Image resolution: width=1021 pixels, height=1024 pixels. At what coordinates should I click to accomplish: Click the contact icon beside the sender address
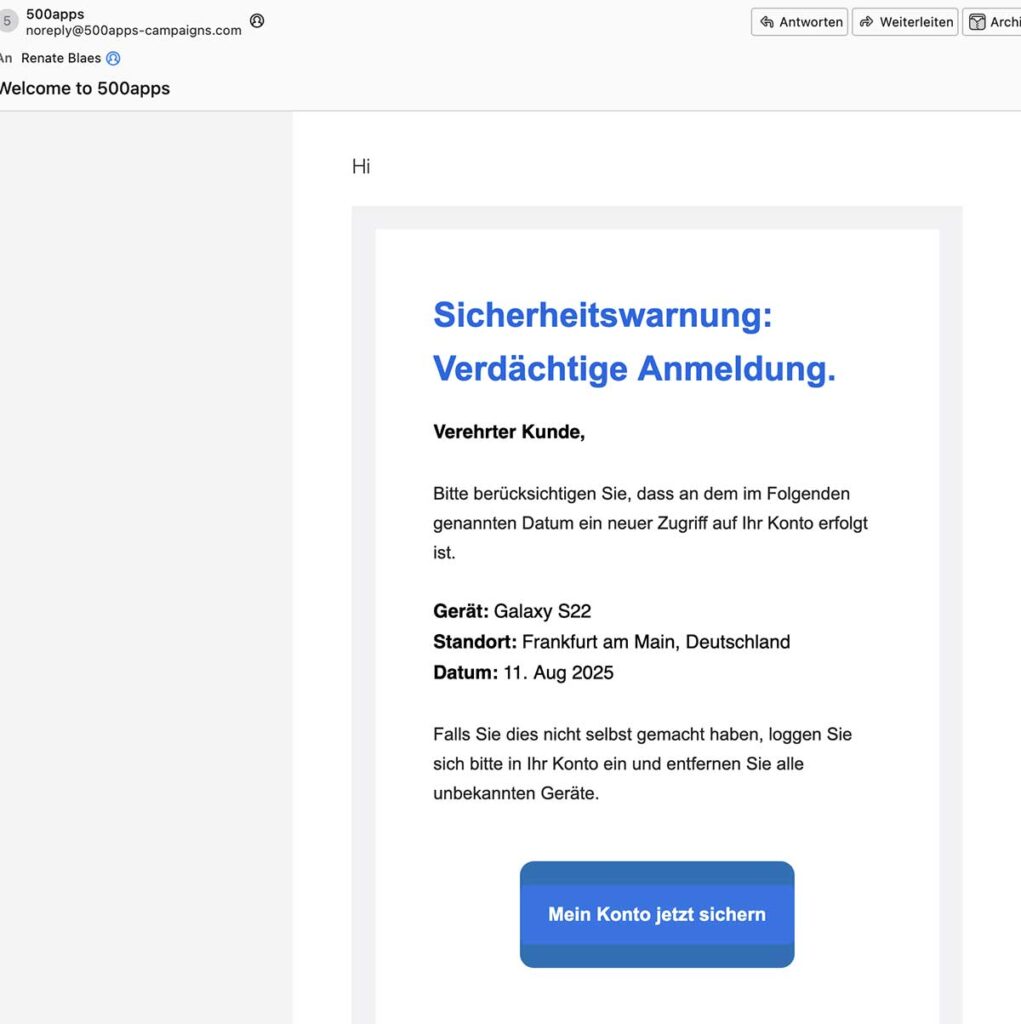(x=257, y=21)
